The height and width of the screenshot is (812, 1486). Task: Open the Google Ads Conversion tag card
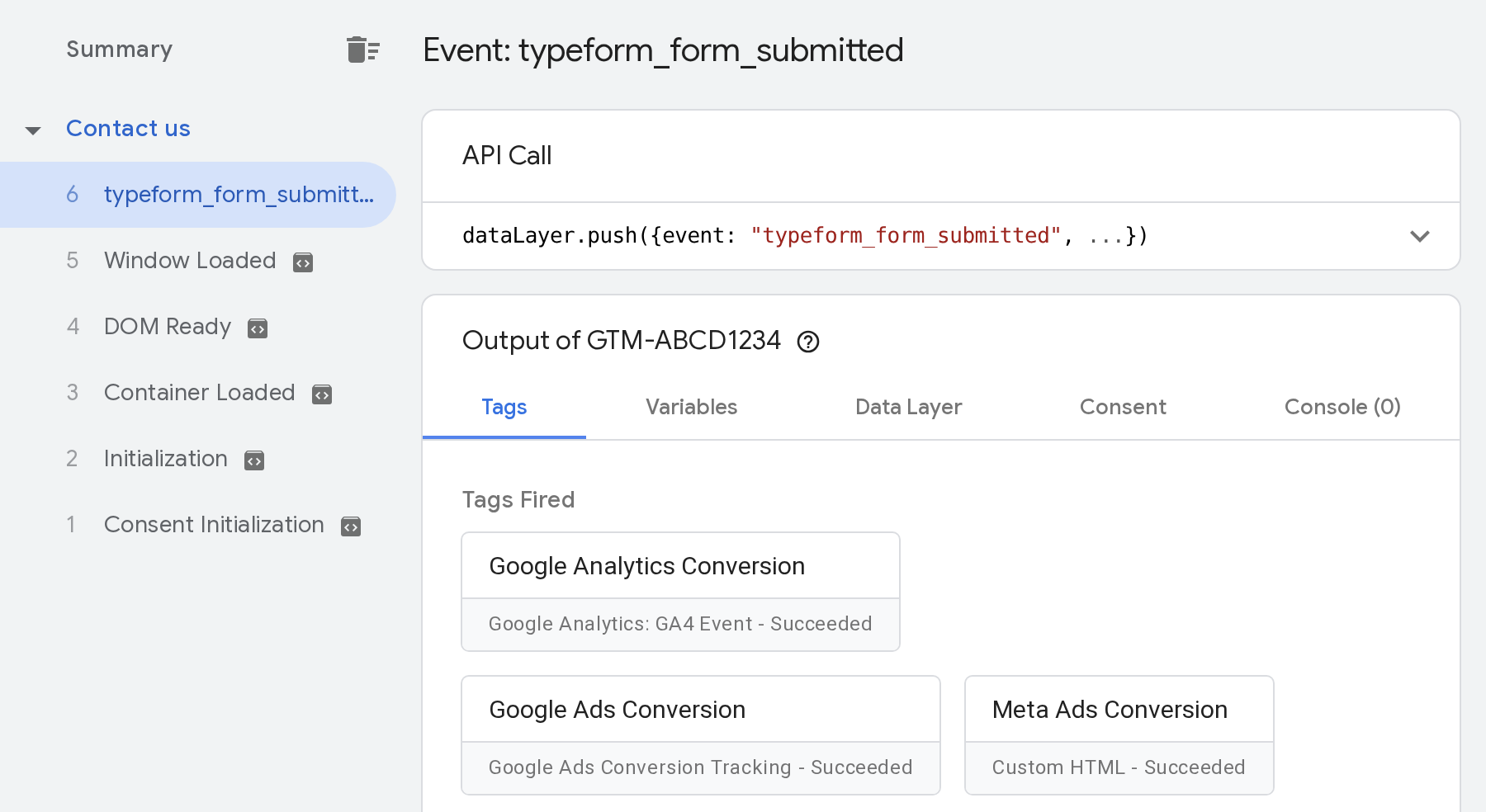click(x=701, y=735)
